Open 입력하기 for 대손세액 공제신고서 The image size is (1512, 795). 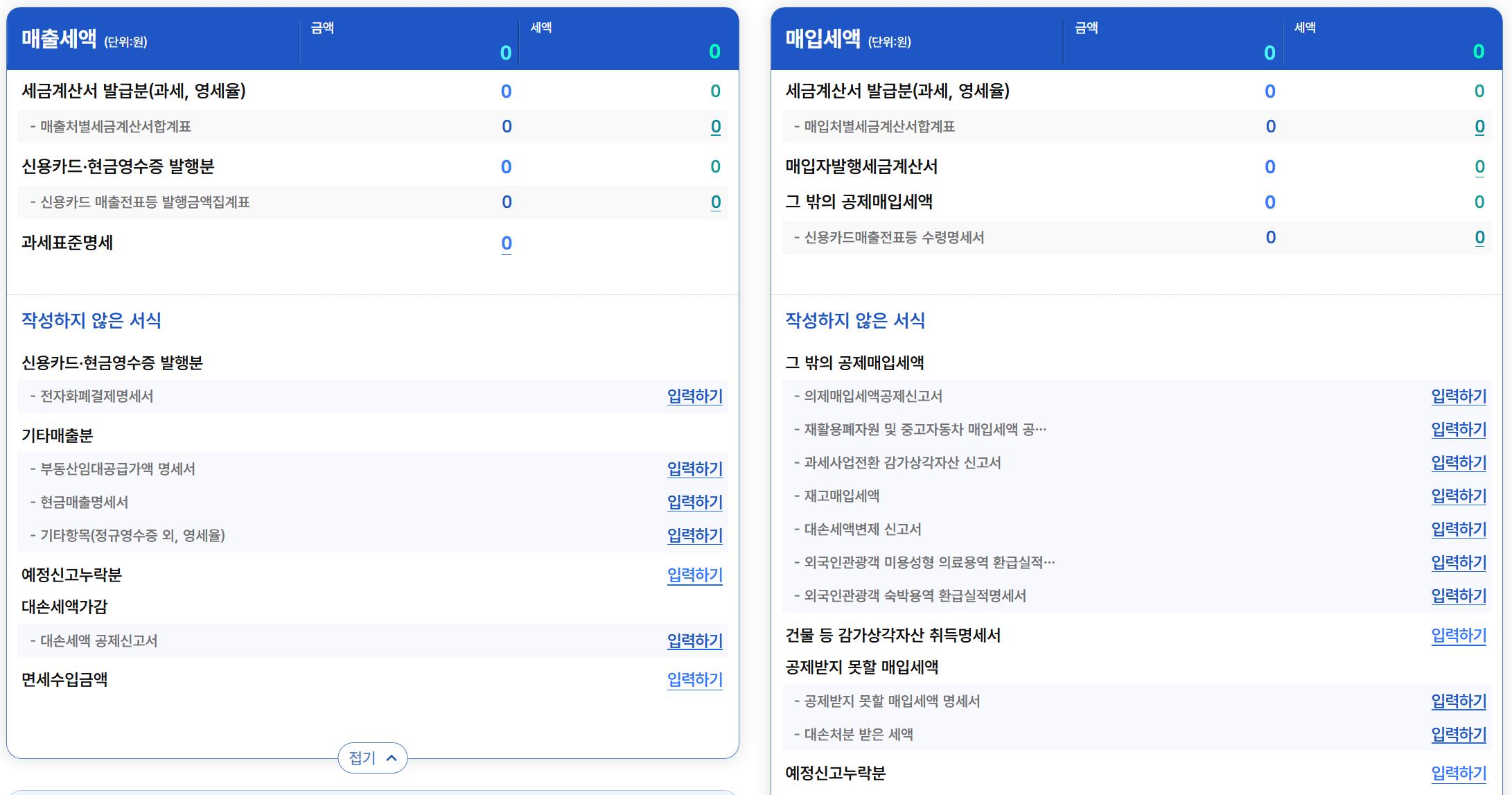pyautogui.click(x=694, y=641)
